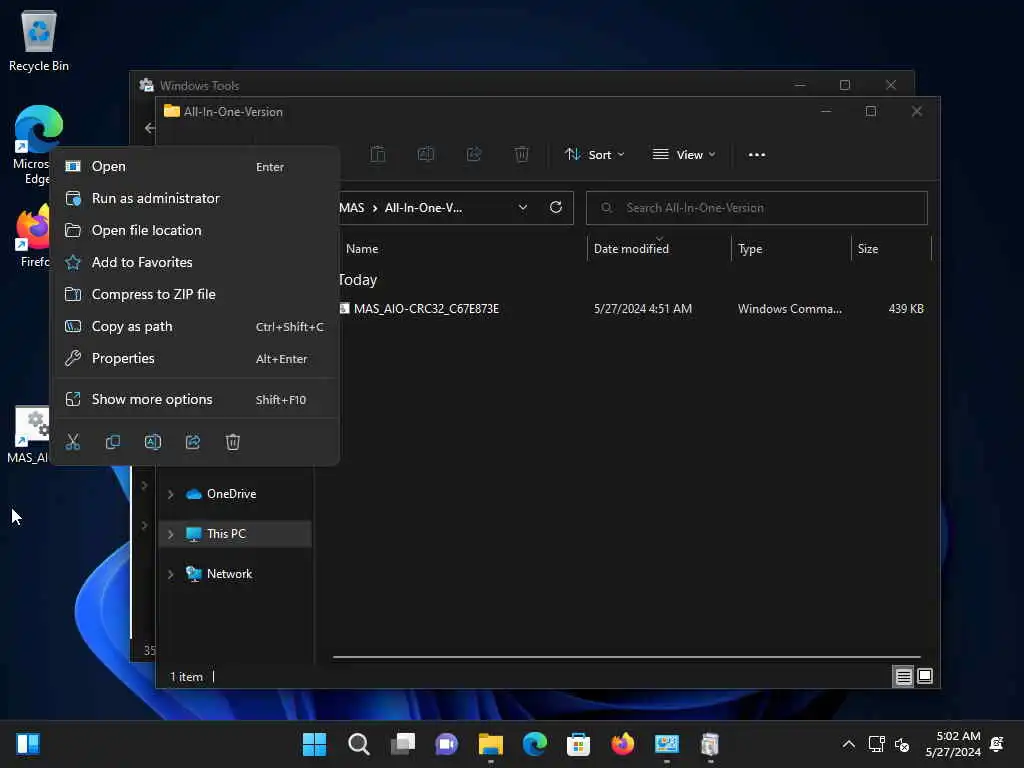The height and width of the screenshot is (768, 1024).
Task: Open the Sort dropdown
Action: point(595,155)
